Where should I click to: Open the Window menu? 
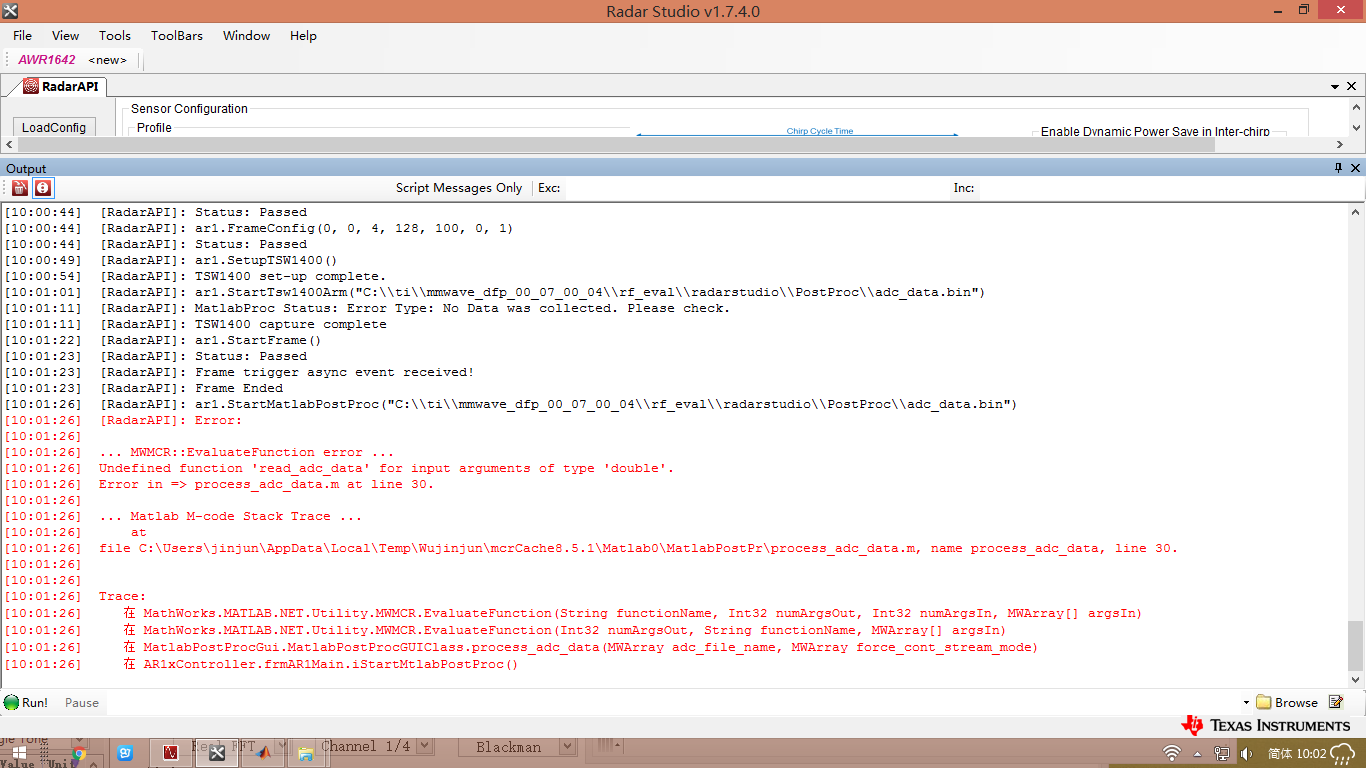(x=246, y=35)
